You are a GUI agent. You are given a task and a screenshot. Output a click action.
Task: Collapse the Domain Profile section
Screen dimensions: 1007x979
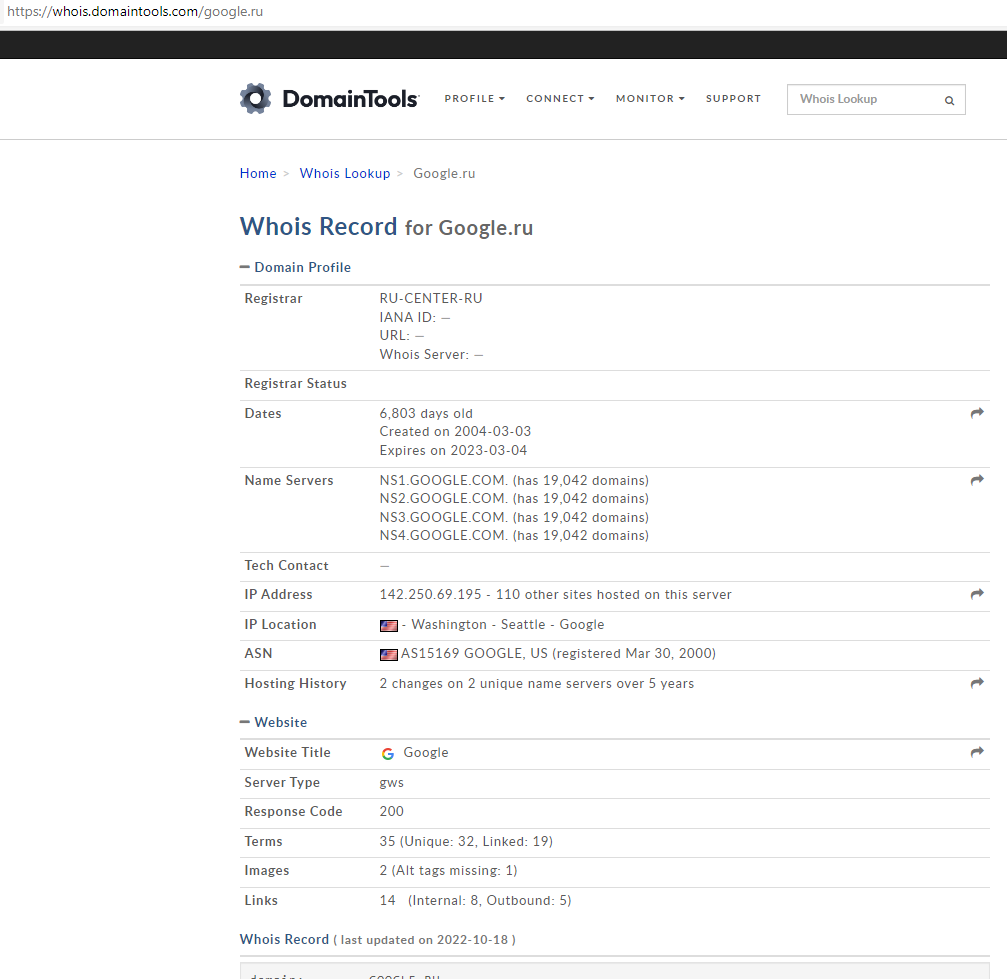(x=295, y=267)
